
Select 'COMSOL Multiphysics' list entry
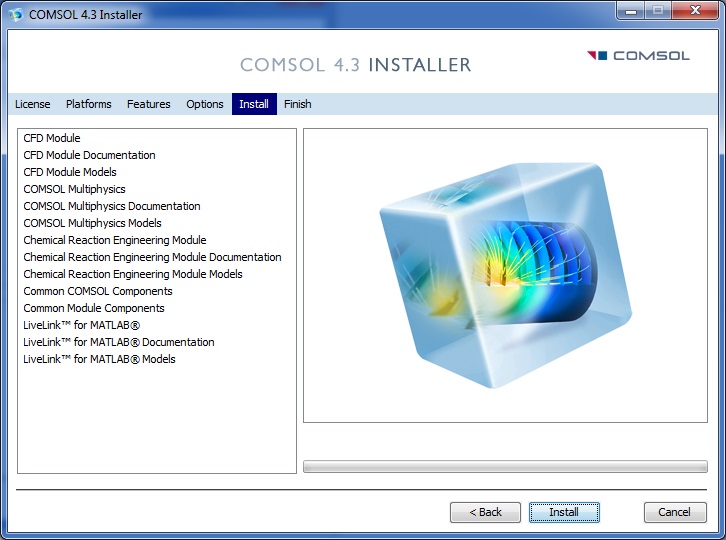click(75, 189)
